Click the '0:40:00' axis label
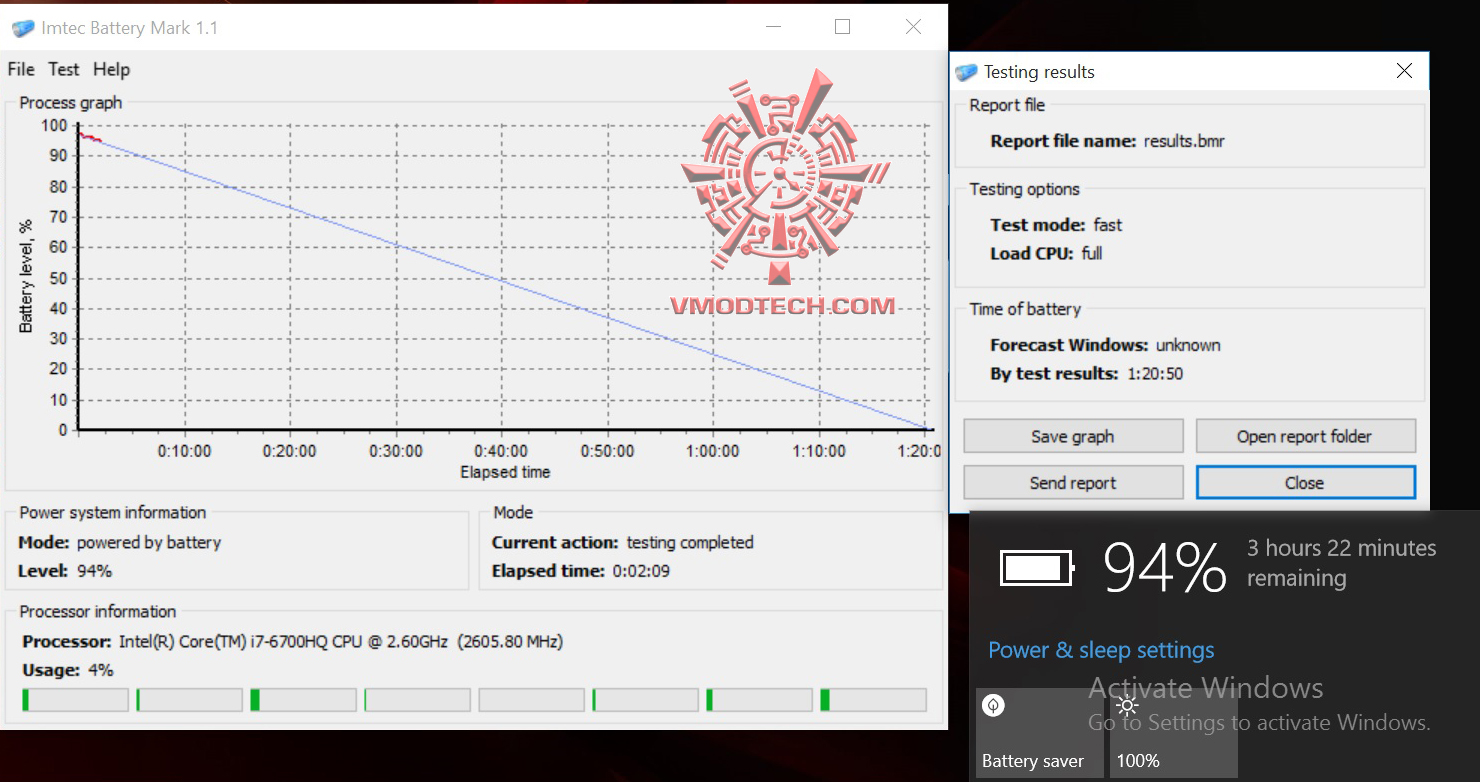This screenshot has height=782, width=1480. 501,451
